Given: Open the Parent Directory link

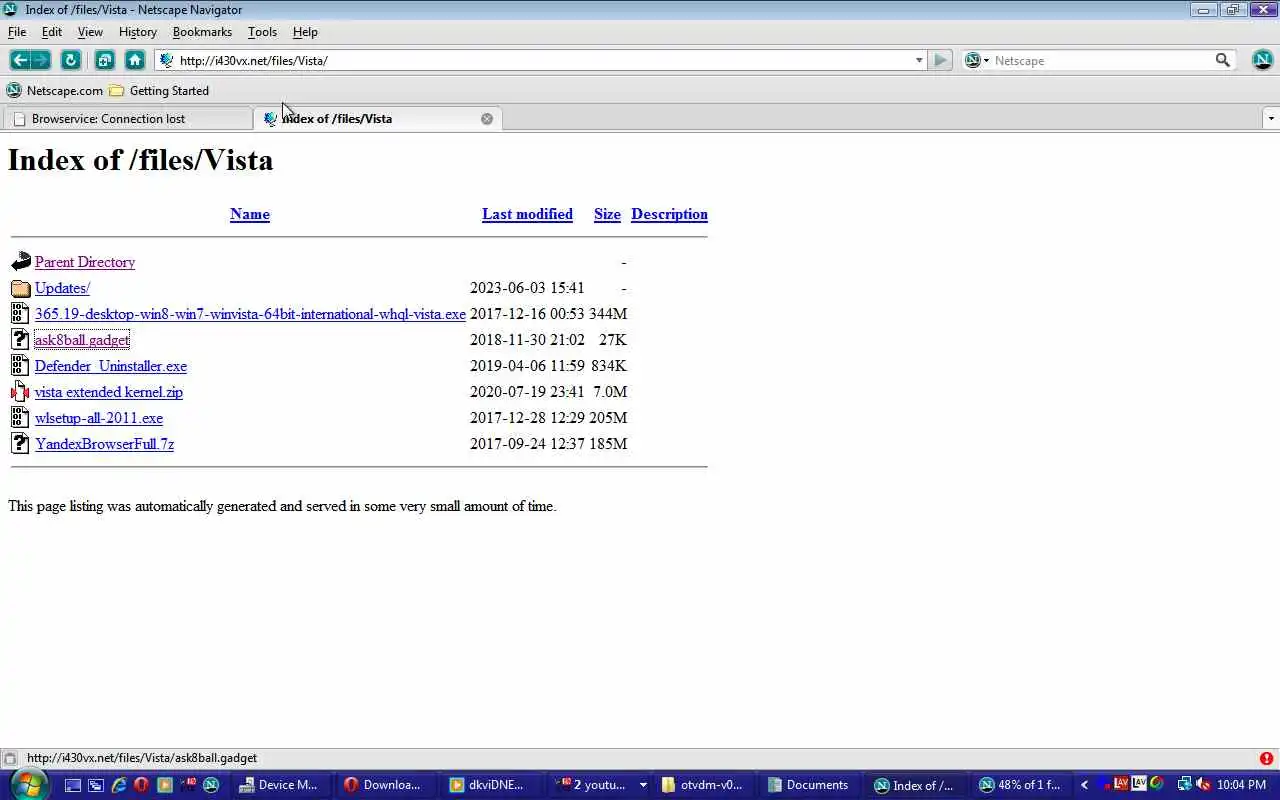Looking at the screenshot, I should tap(85, 262).
